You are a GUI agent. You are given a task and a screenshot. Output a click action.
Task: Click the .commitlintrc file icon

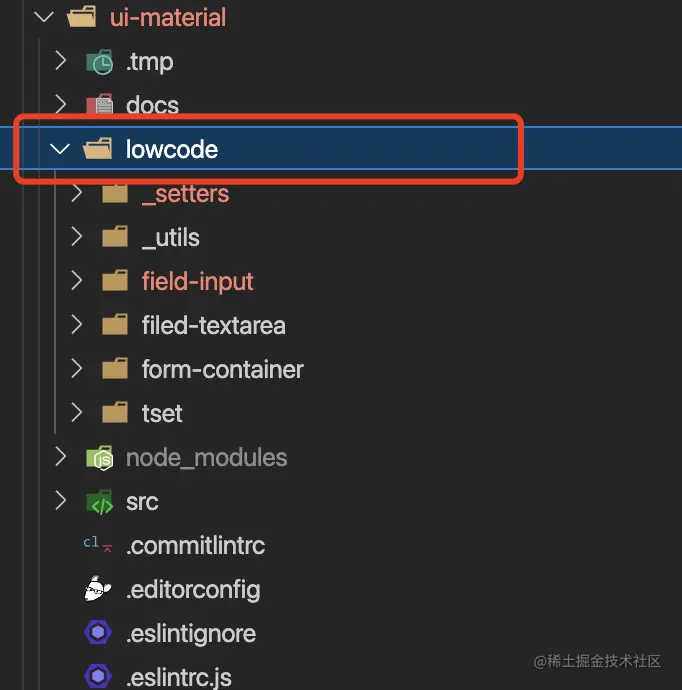tap(98, 546)
